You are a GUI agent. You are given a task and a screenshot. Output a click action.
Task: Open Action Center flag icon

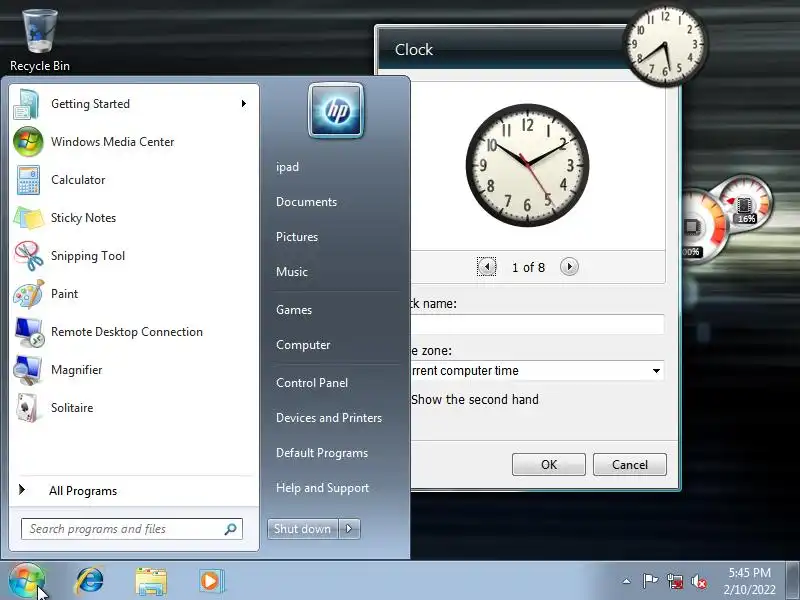(650, 581)
